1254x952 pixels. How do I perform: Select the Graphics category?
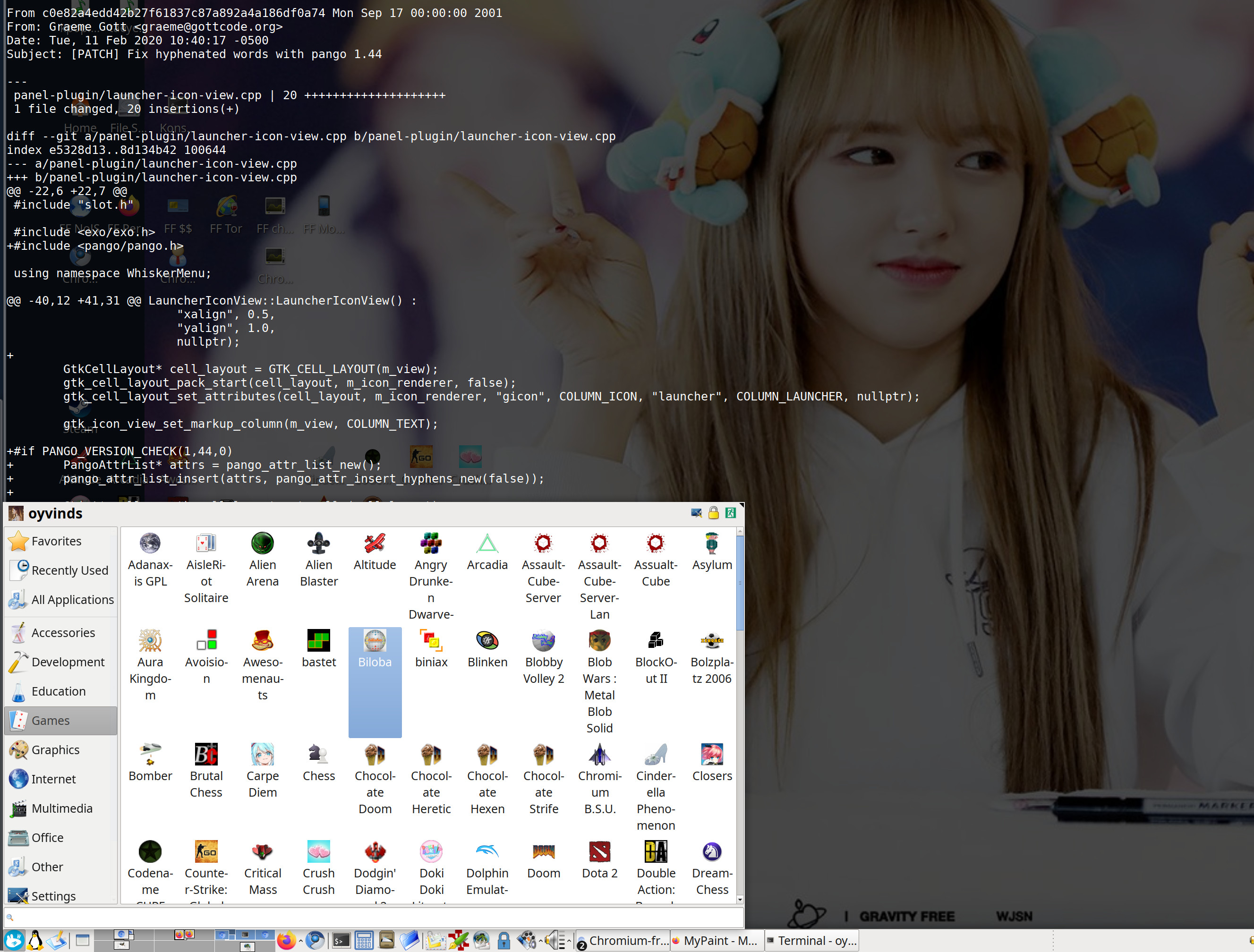coord(56,750)
